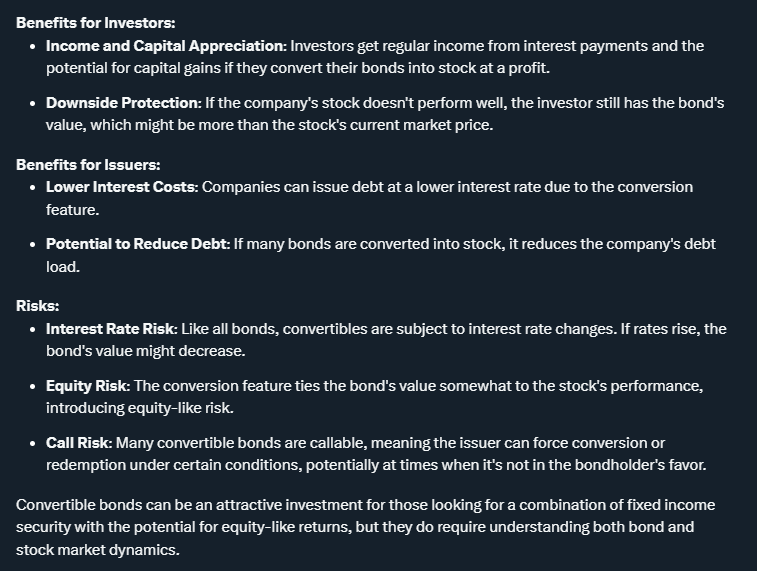Click the 'Risks:' heading

click(38, 306)
